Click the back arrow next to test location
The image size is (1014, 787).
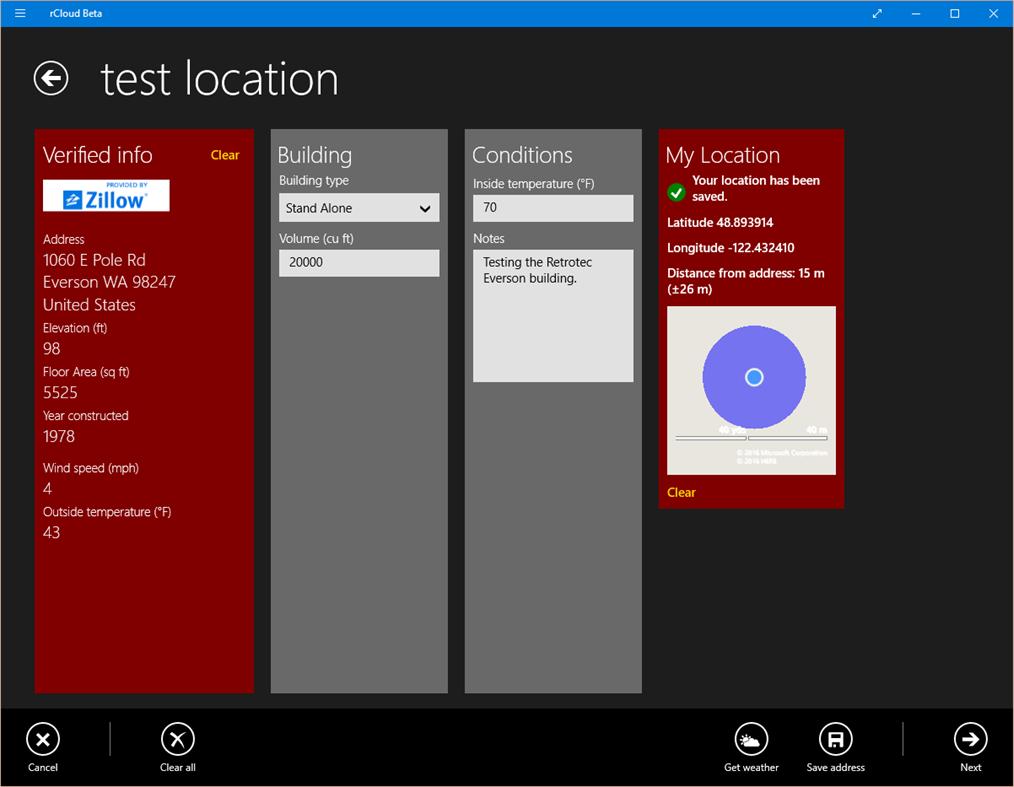[x=50, y=77]
